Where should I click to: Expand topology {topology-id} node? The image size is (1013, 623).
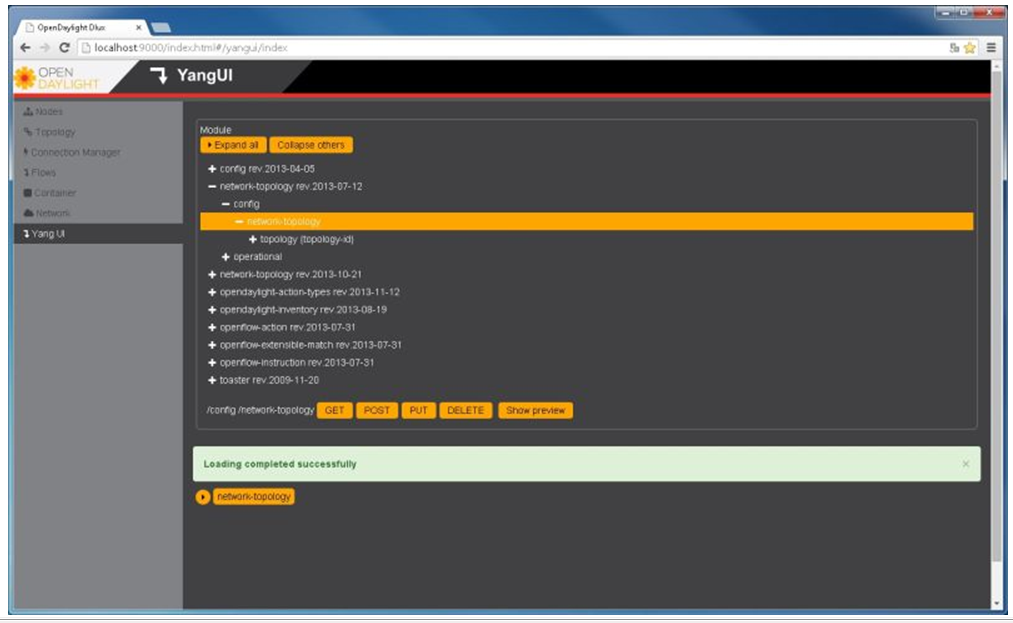click(253, 239)
